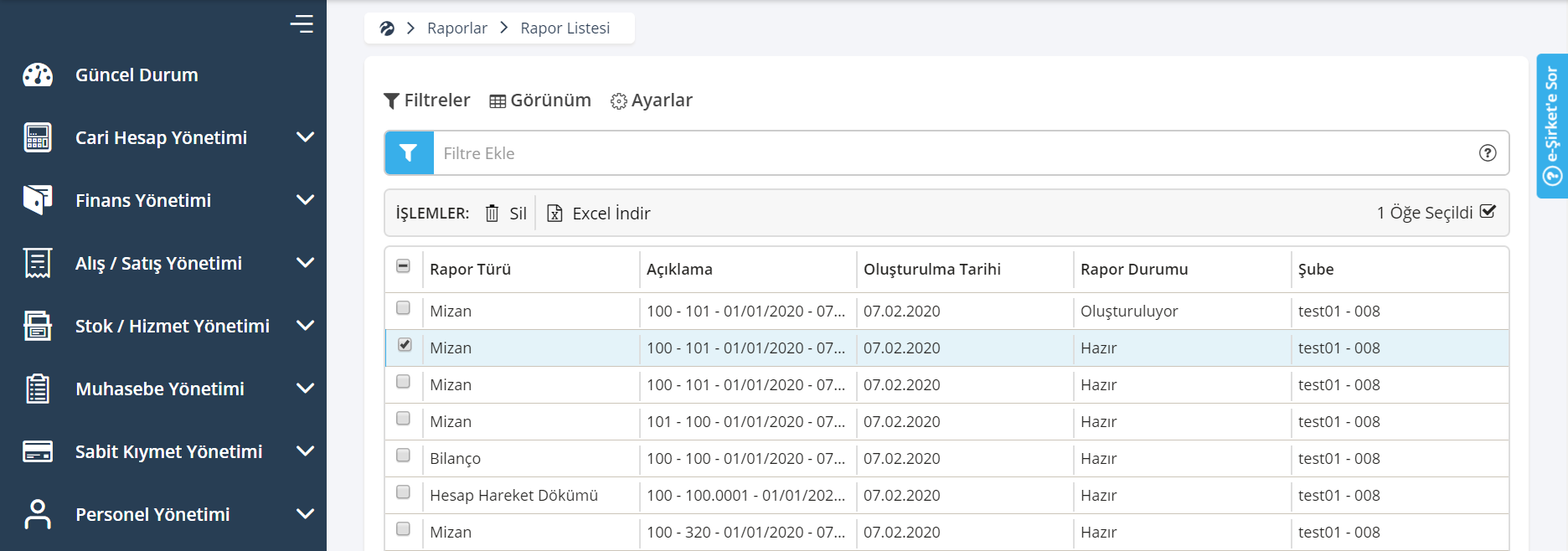This screenshot has width=1568, height=551.
Task: Go home via breadcrumb logo icon
Action: point(387,28)
